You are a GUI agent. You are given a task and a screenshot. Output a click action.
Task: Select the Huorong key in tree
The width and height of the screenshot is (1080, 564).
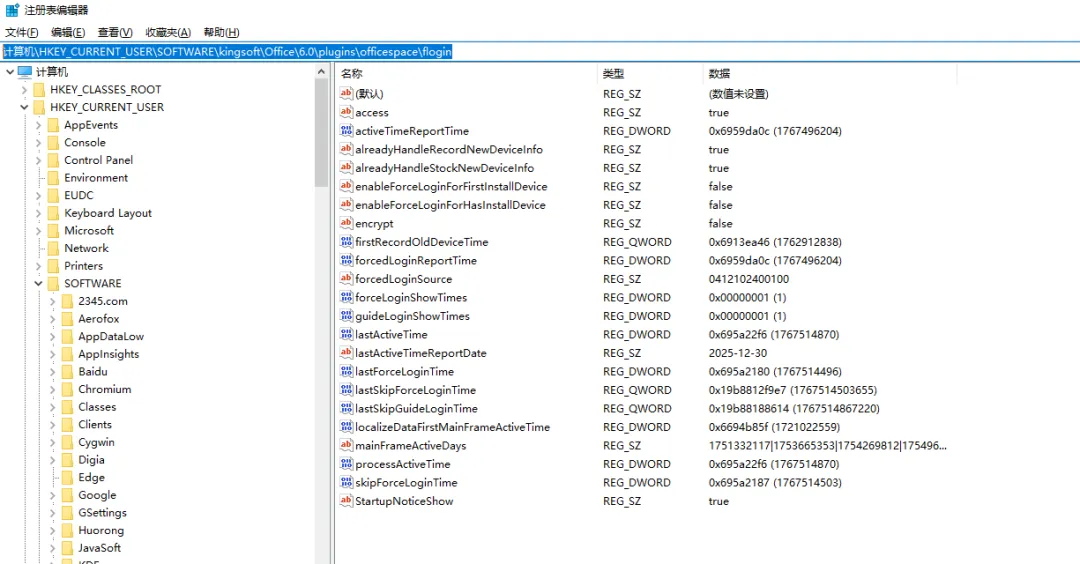(101, 530)
